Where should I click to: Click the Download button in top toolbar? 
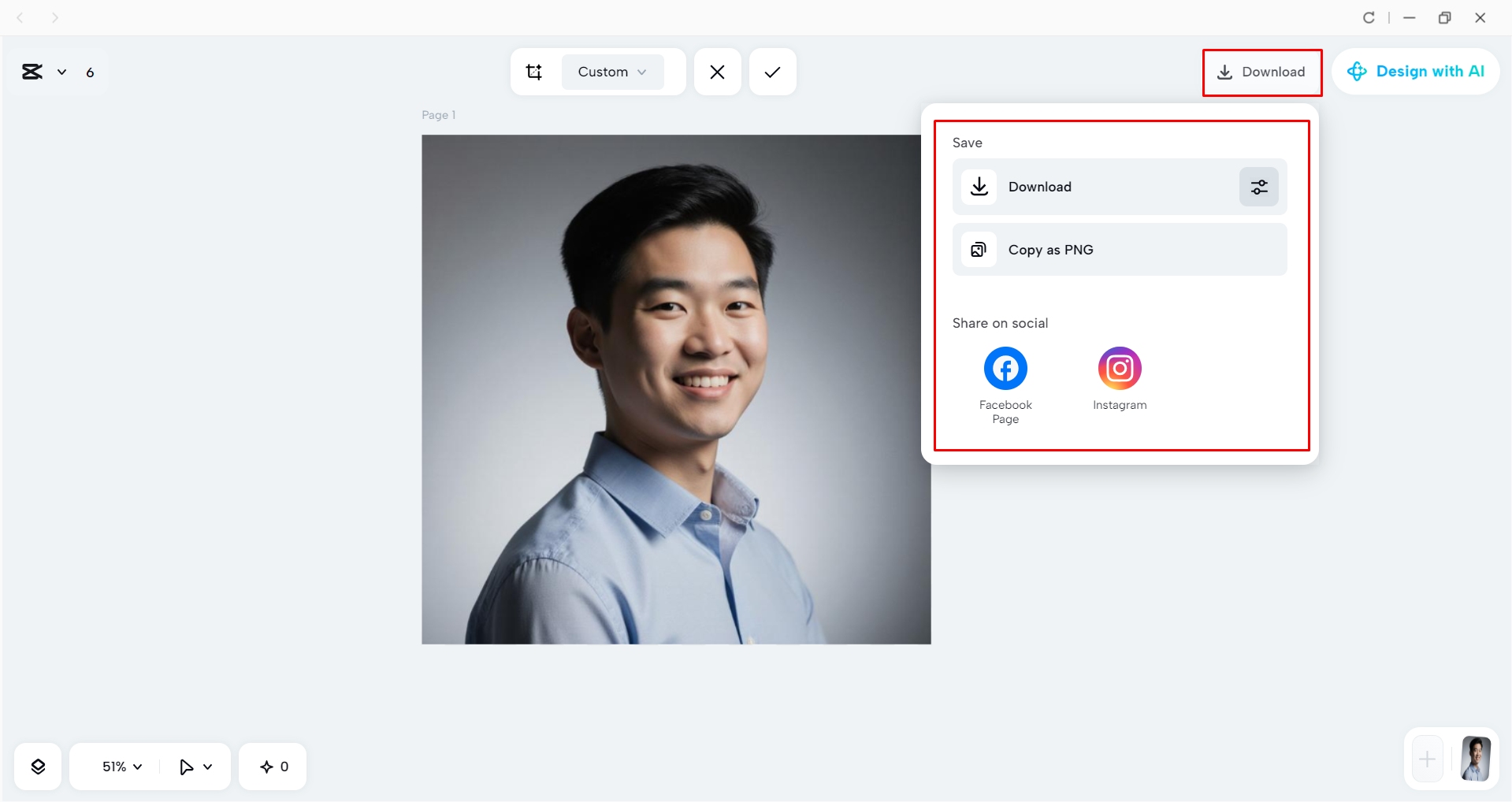(1261, 72)
